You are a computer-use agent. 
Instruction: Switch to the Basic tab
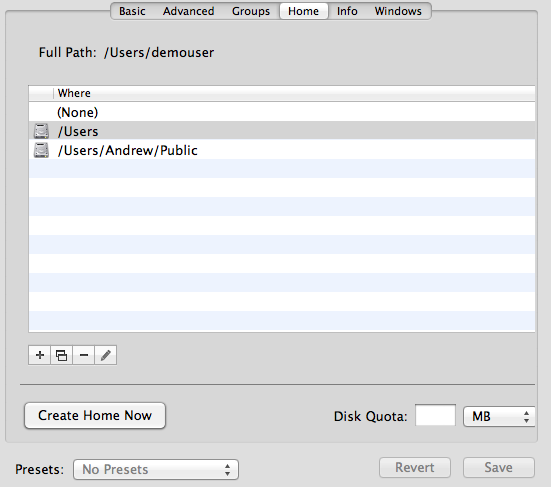132,11
